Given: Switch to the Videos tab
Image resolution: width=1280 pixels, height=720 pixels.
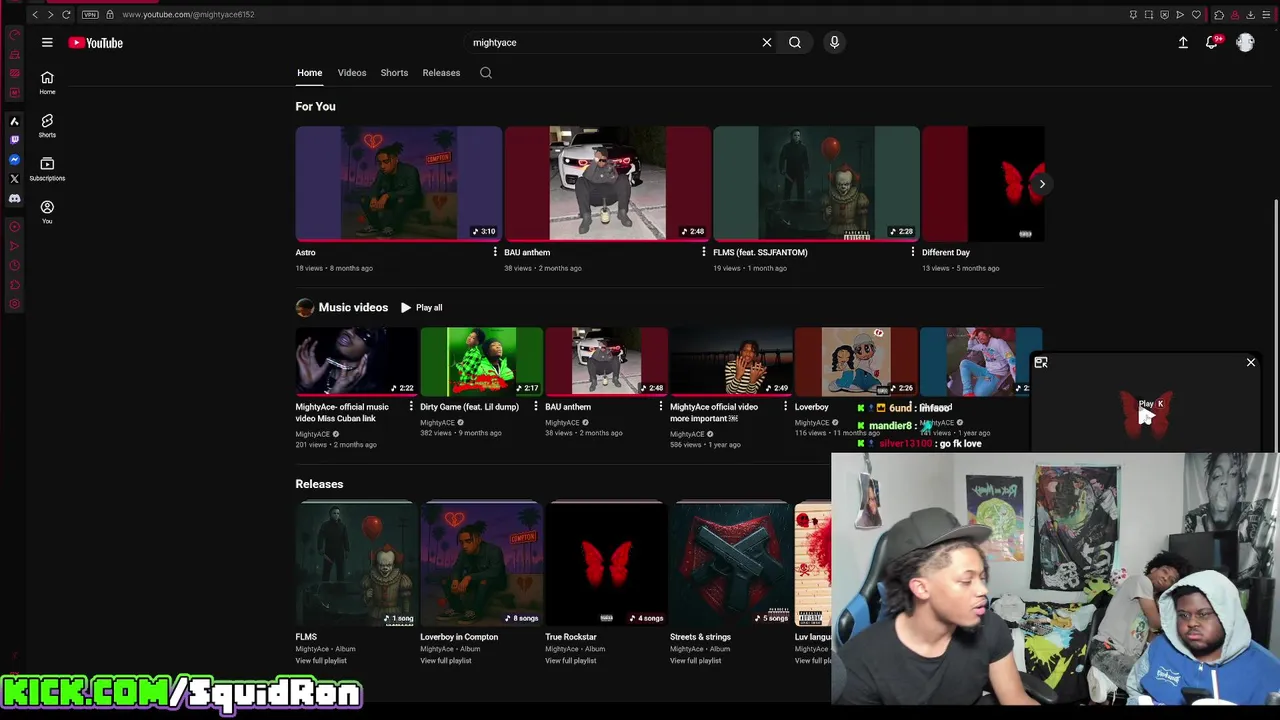Looking at the screenshot, I should coord(352,73).
